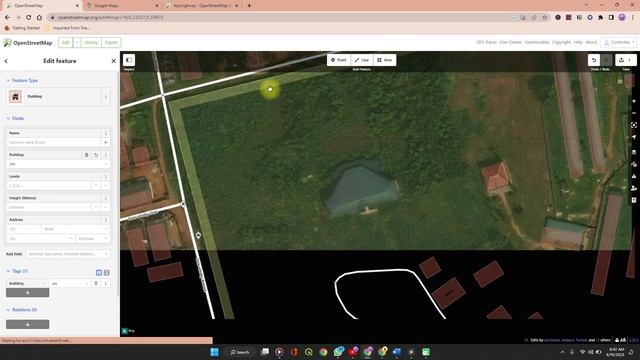Open info for the Name field
Screen dimensions: 640x360
[x=106, y=133]
